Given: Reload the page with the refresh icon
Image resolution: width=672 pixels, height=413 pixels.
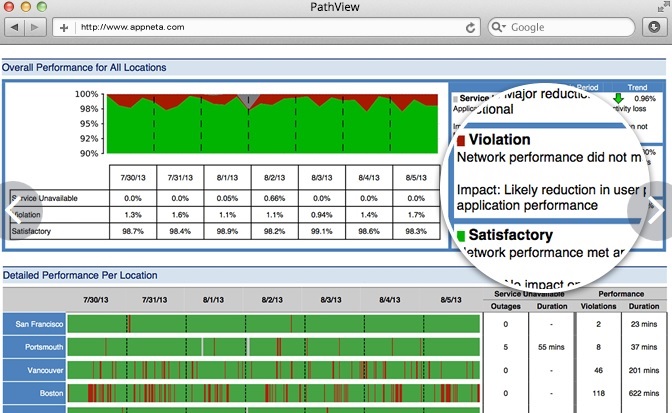Looking at the screenshot, I should click(470, 28).
